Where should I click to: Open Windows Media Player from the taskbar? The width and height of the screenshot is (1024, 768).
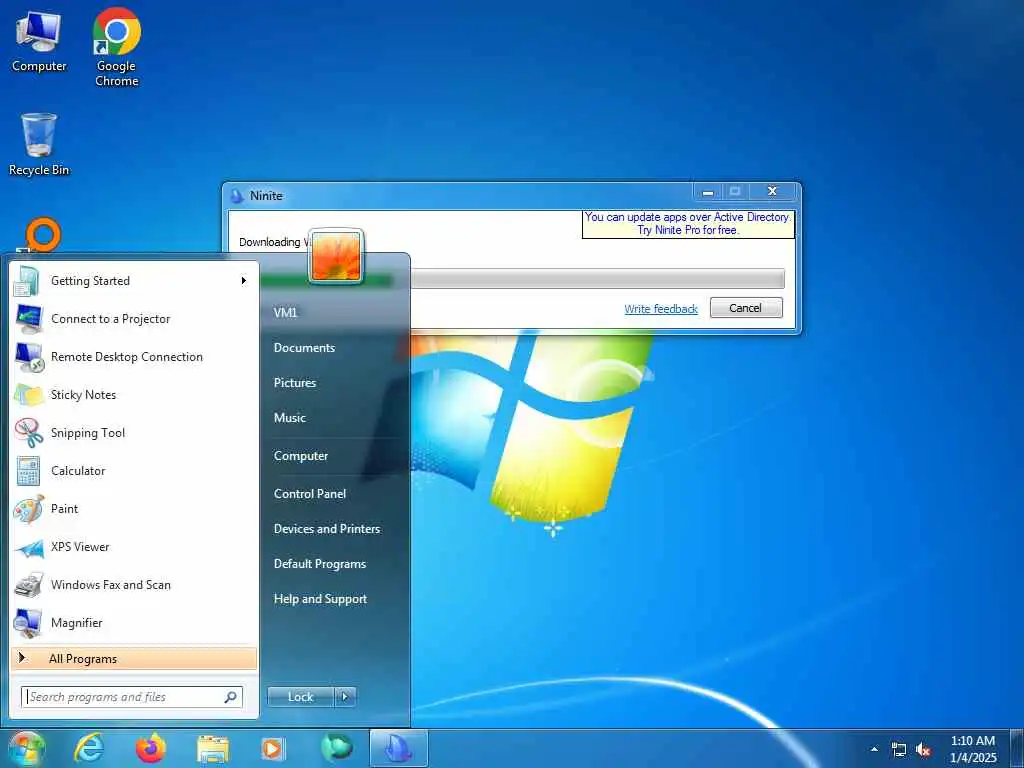272,748
